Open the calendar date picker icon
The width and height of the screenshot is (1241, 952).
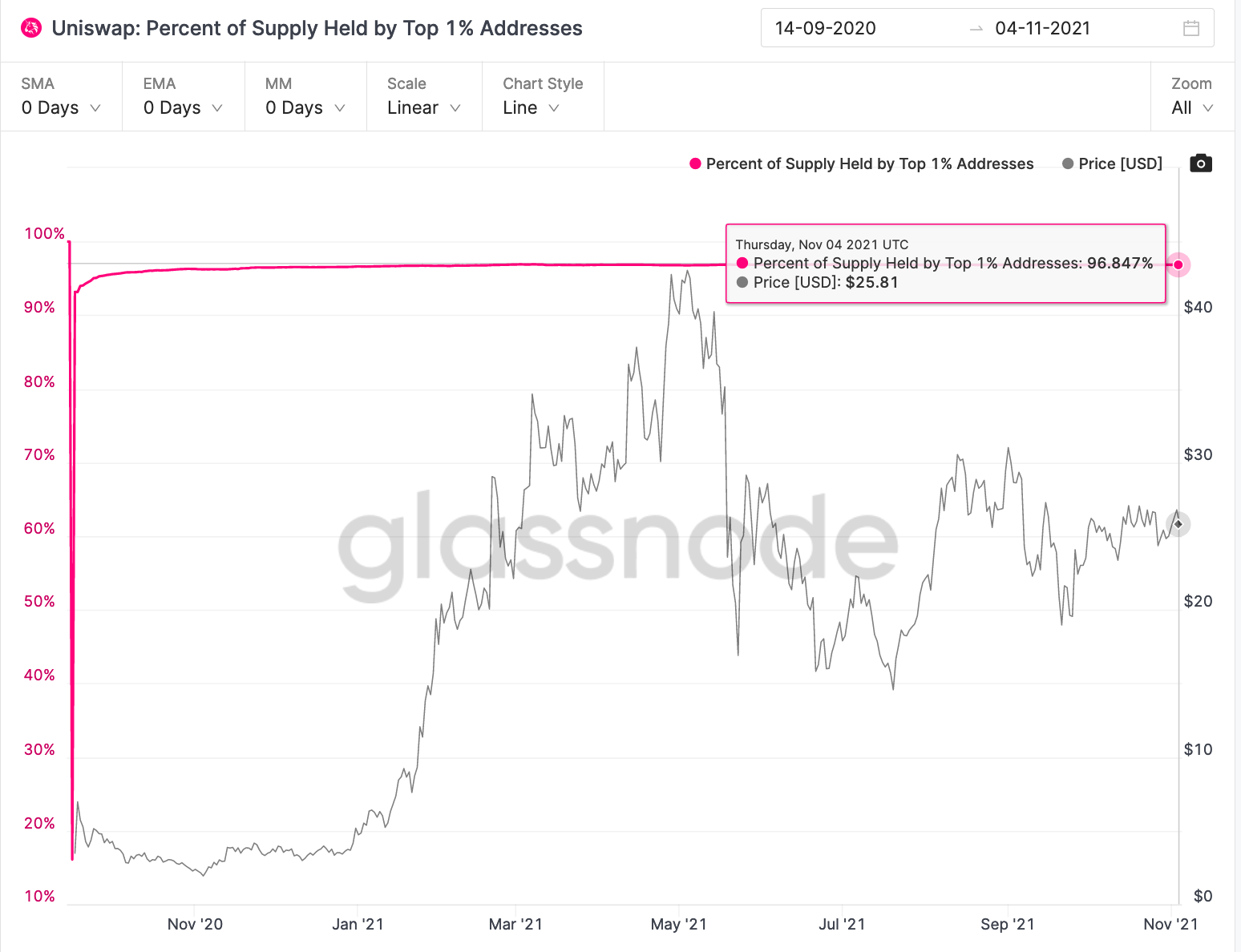1191,28
